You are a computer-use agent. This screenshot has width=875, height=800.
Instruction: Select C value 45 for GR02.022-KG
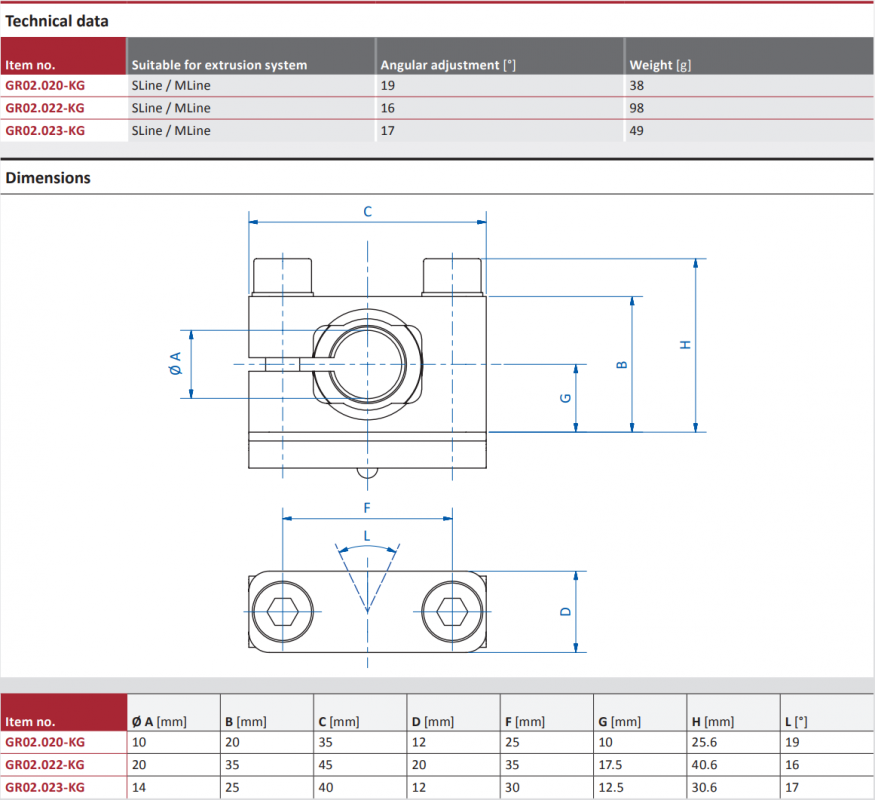pos(325,764)
